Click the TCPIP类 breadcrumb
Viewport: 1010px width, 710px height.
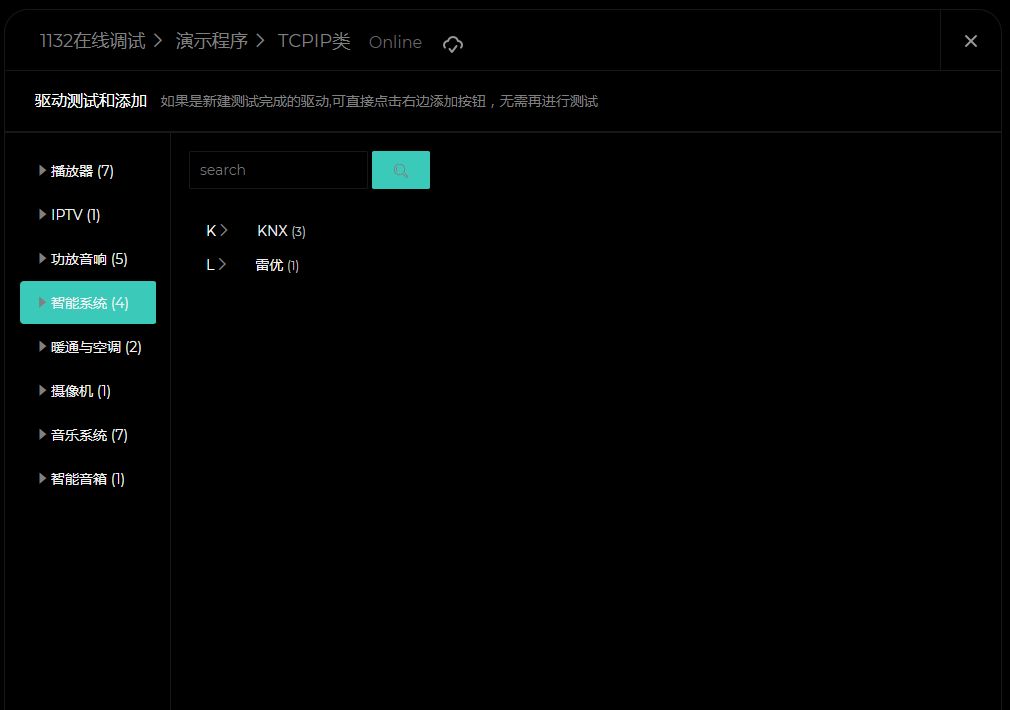pyautogui.click(x=314, y=41)
